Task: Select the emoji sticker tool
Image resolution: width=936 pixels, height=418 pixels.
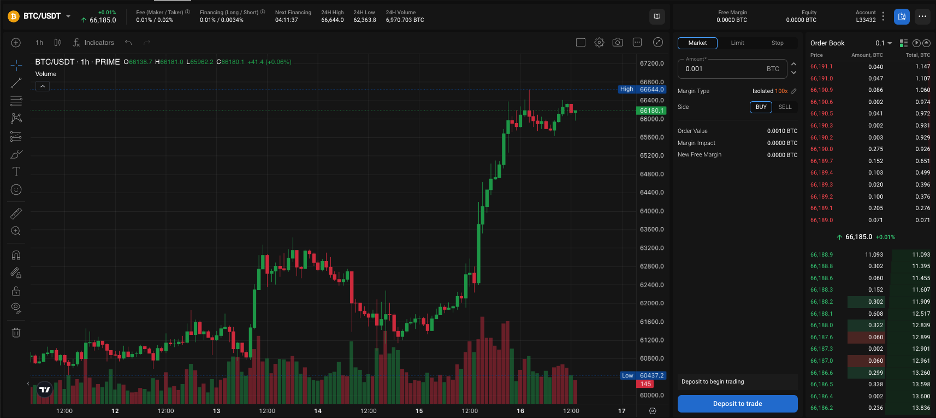Action: [x=16, y=190]
